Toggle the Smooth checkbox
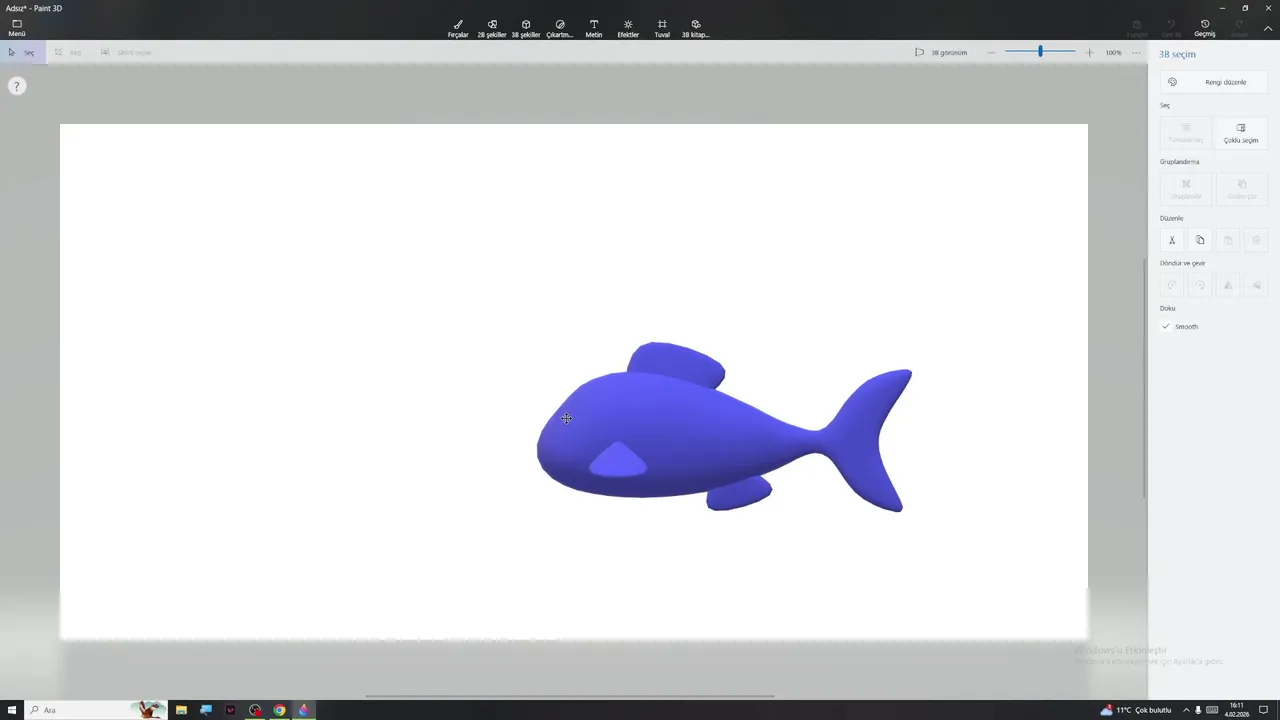The height and width of the screenshot is (720, 1280). point(1166,327)
